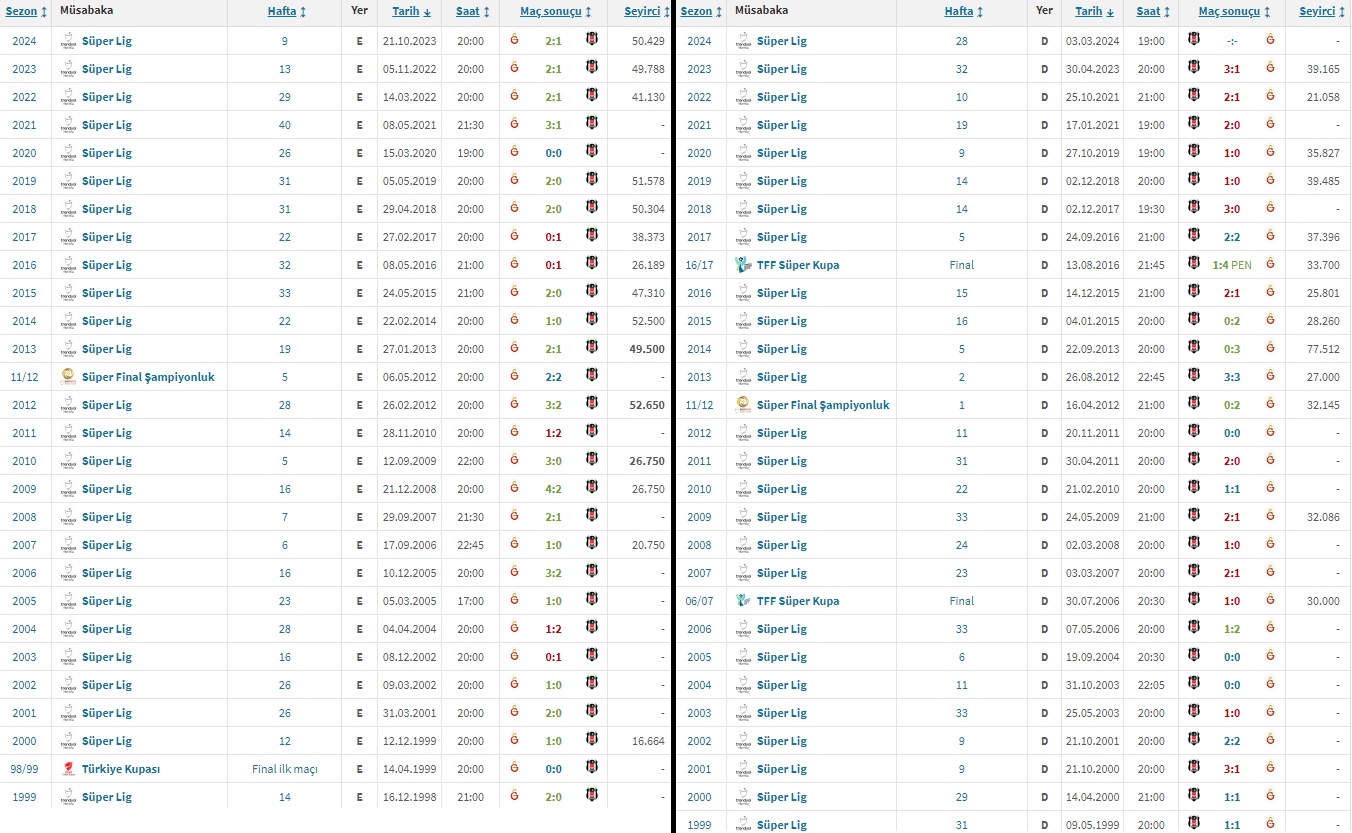Open Süper Final Şampiyonluk link dated 06.05.2012
Viewport: 1352px width, 833px height.
tap(148, 377)
